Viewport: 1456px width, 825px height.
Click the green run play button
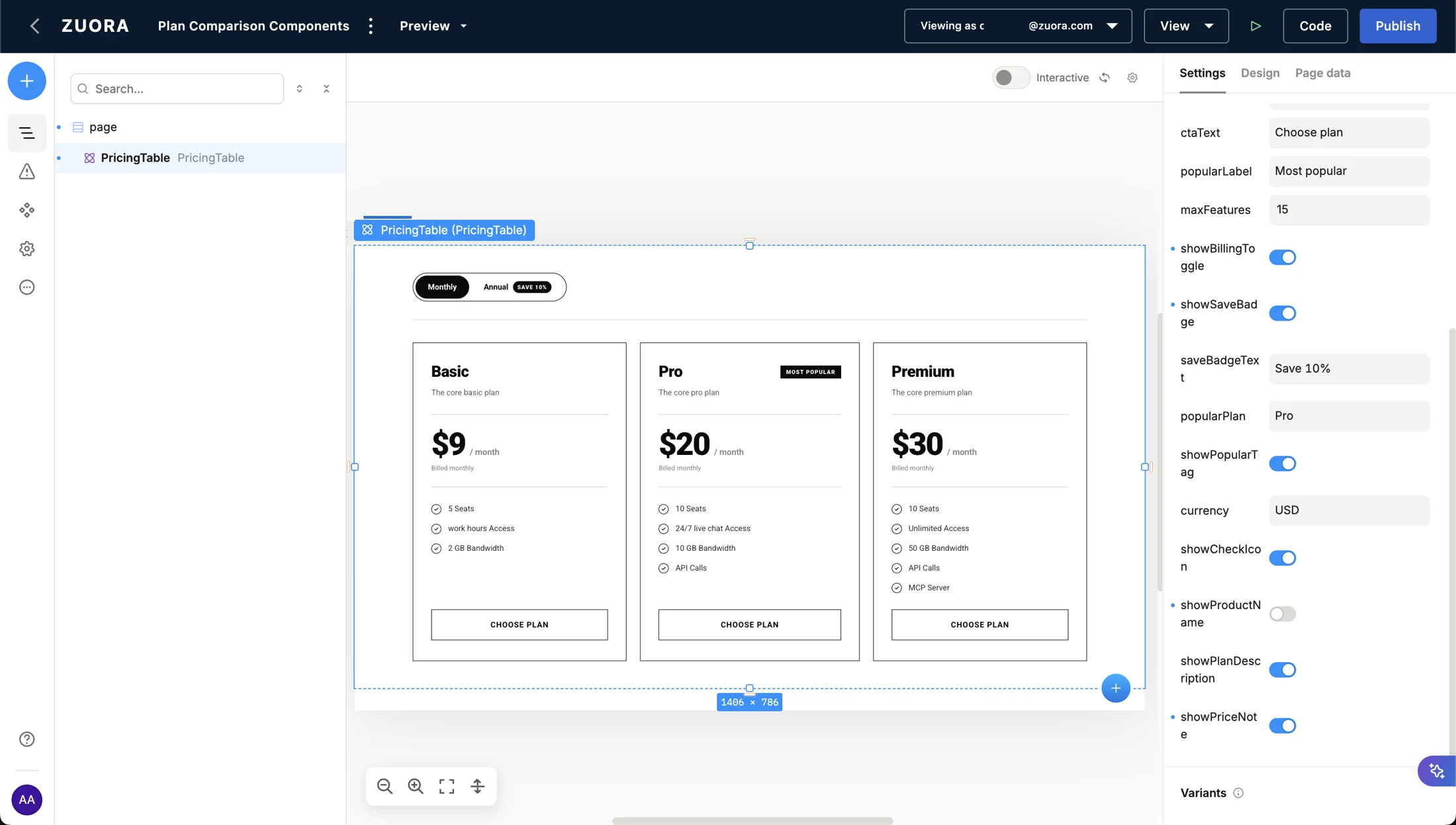1255,26
